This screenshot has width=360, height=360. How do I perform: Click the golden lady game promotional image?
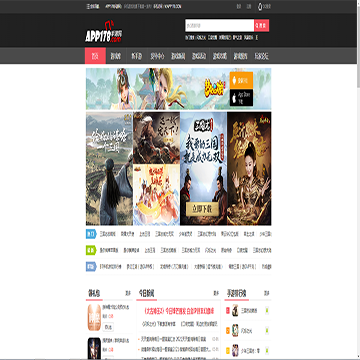[249, 168]
